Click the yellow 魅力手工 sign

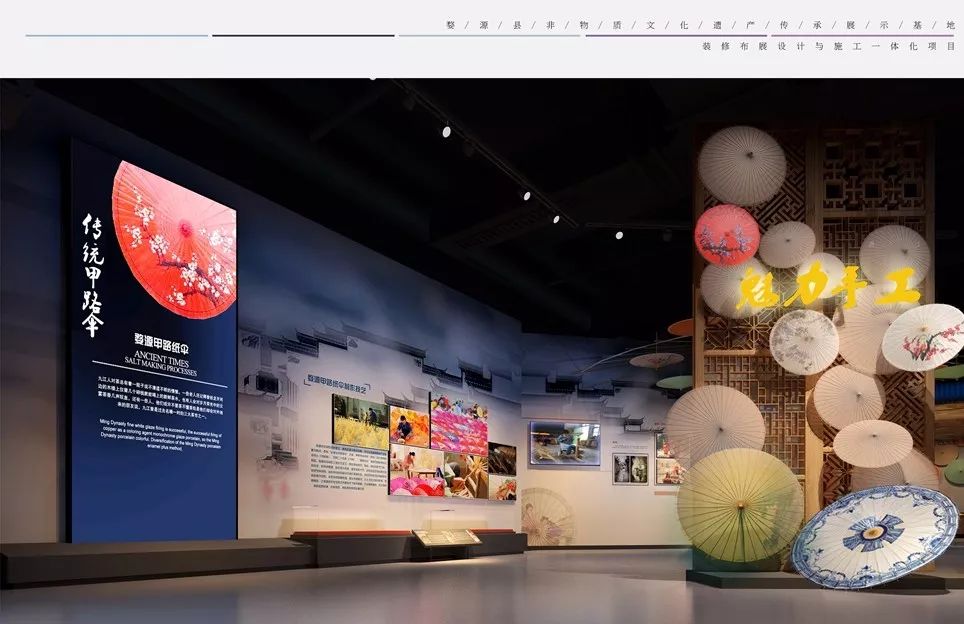pyautogui.click(x=828, y=286)
